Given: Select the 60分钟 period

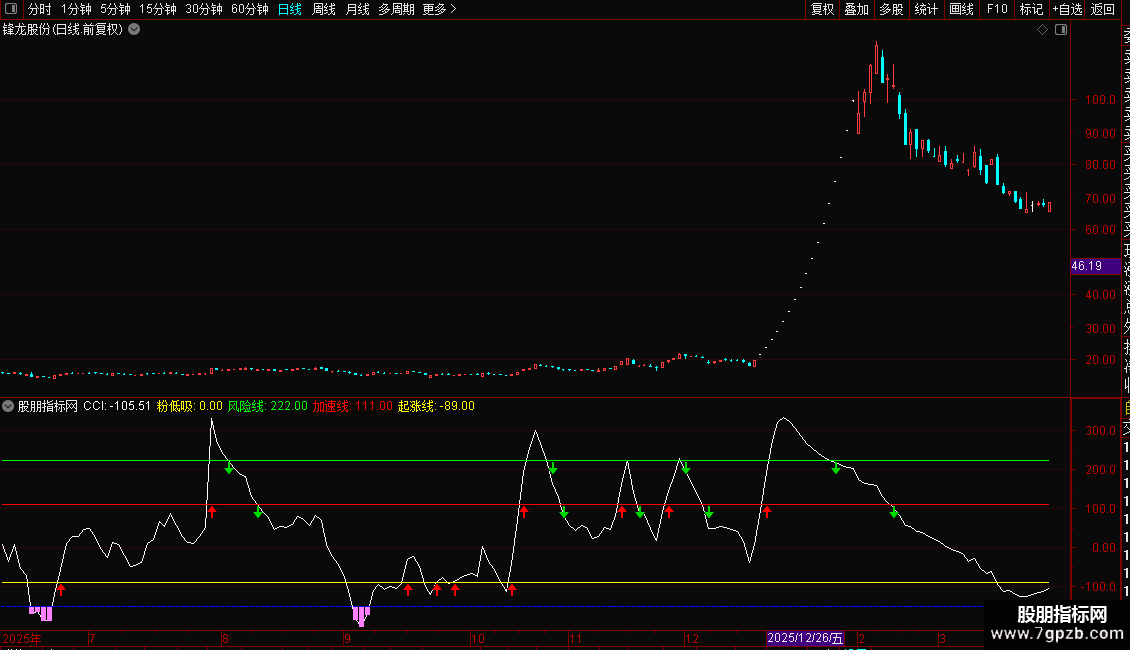Looking at the screenshot, I should [x=249, y=9].
